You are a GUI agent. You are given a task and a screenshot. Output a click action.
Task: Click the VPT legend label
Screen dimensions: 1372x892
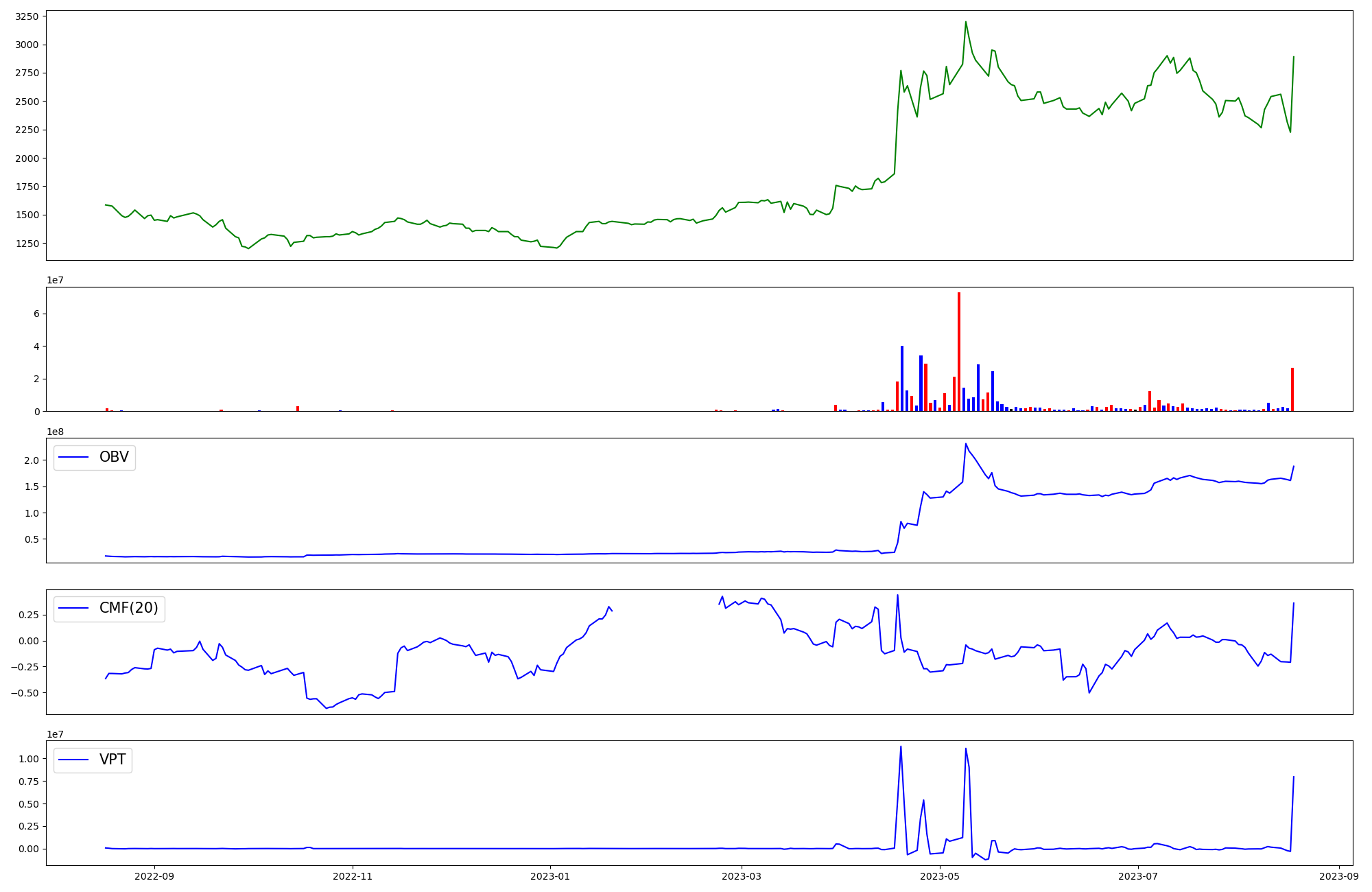[x=113, y=760]
